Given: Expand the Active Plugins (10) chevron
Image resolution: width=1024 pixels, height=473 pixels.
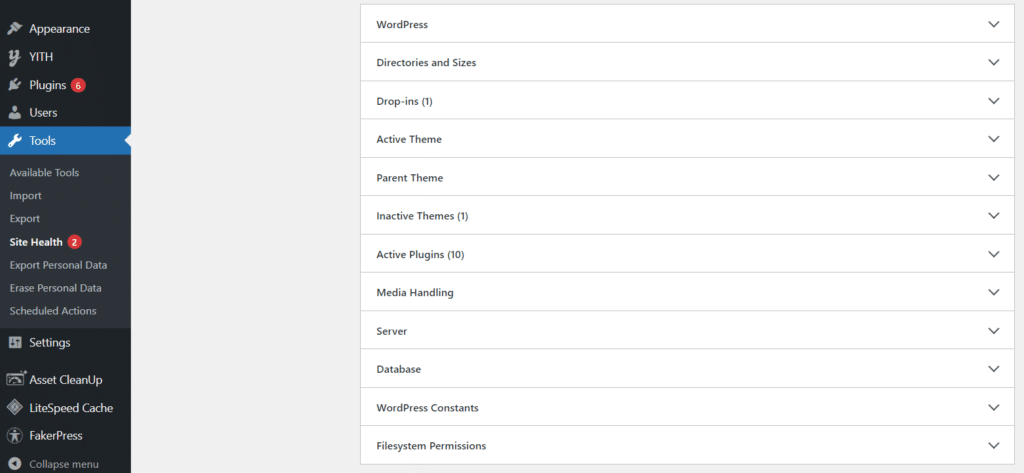Looking at the screenshot, I should (994, 254).
